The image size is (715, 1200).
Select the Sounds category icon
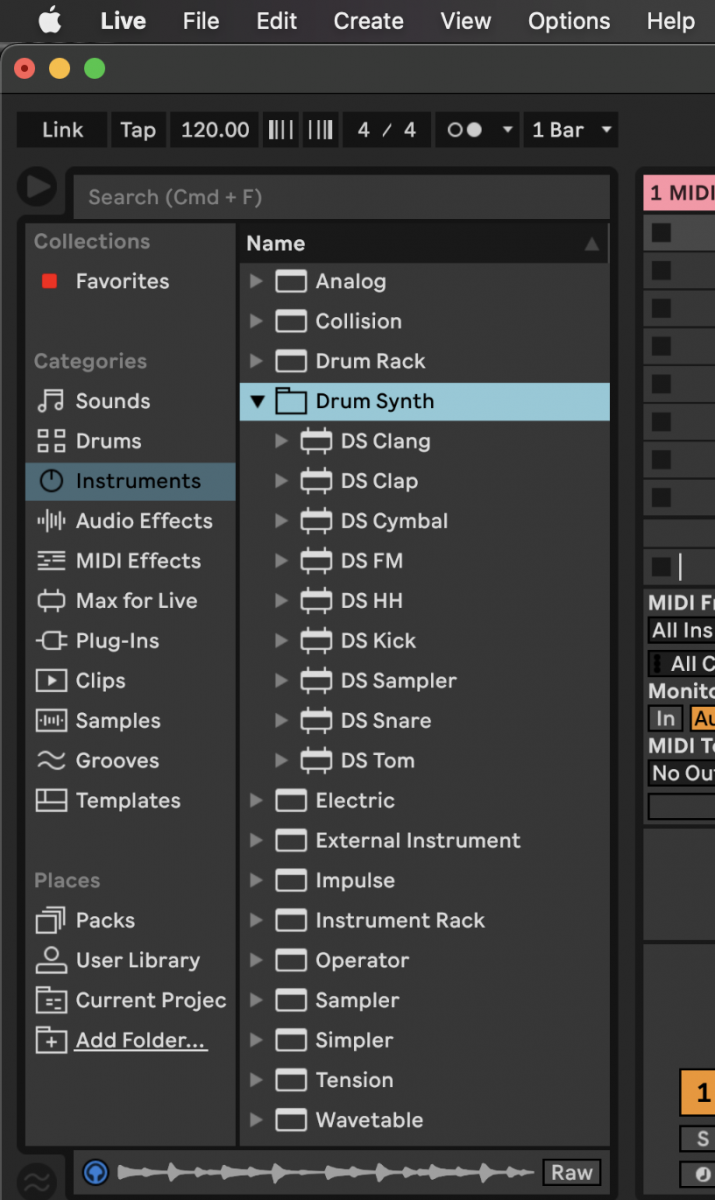point(50,401)
